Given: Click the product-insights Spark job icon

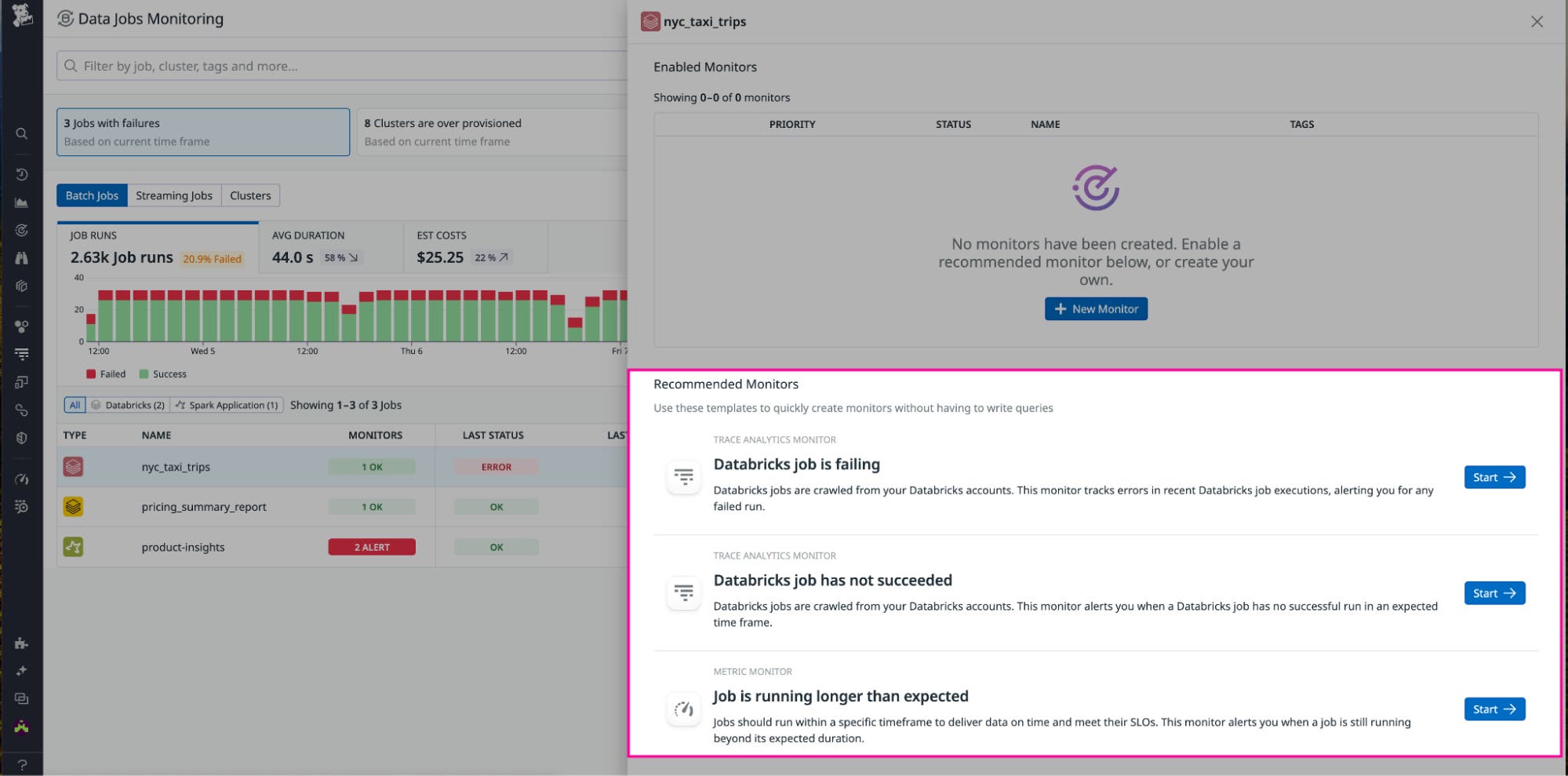Looking at the screenshot, I should coord(73,547).
